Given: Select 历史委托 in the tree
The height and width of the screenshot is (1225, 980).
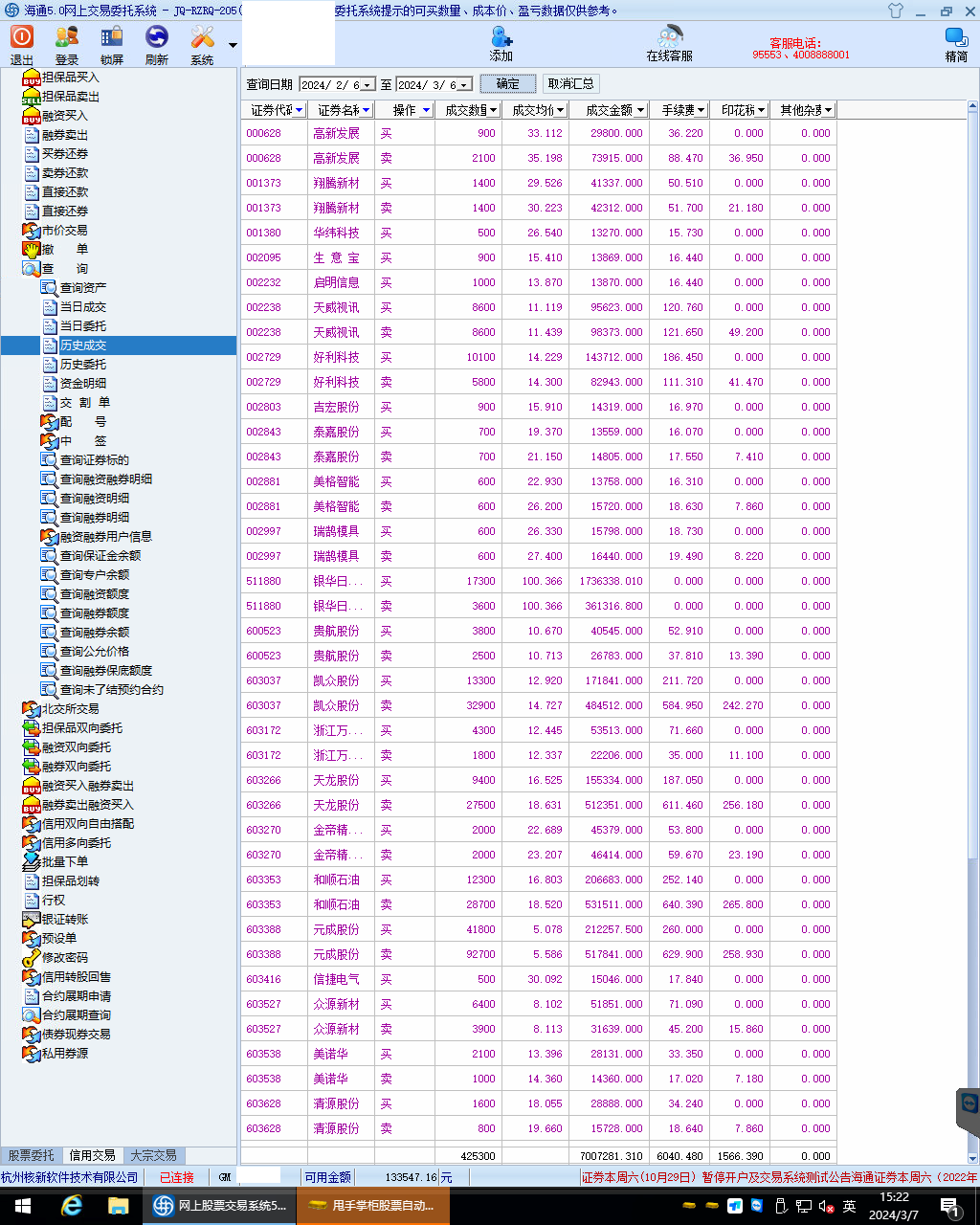Looking at the screenshot, I should pos(83,364).
